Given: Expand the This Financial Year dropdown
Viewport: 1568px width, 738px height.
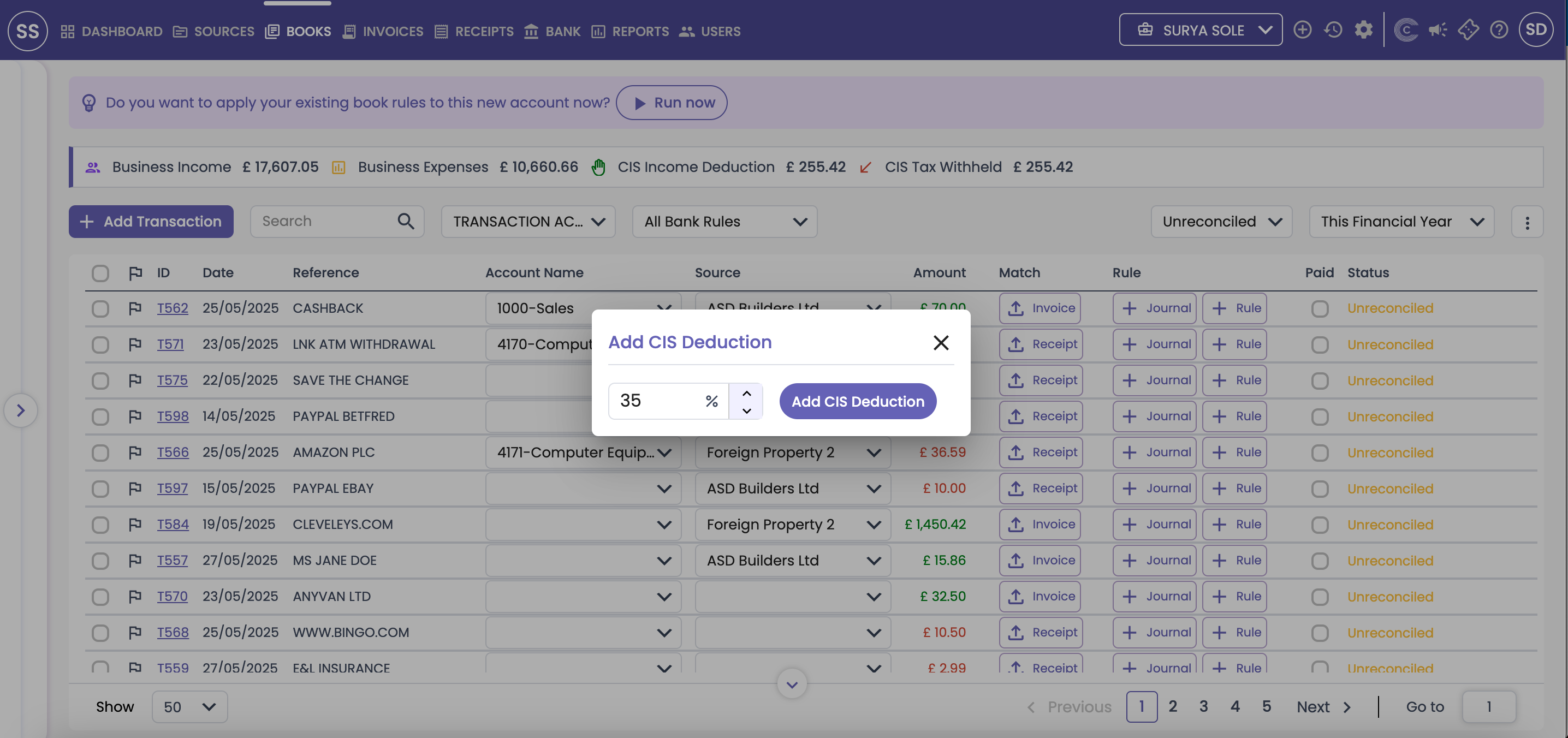Looking at the screenshot, I should click(x=1401, y=222).
